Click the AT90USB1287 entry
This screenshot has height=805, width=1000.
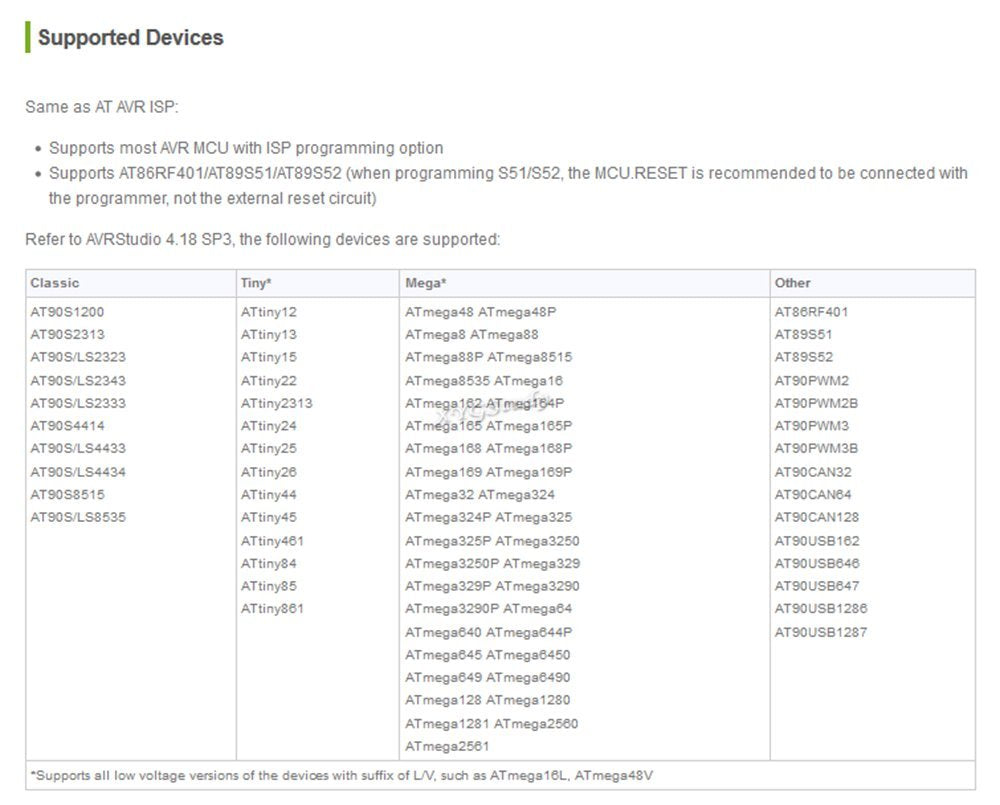(x=820, y=632)
